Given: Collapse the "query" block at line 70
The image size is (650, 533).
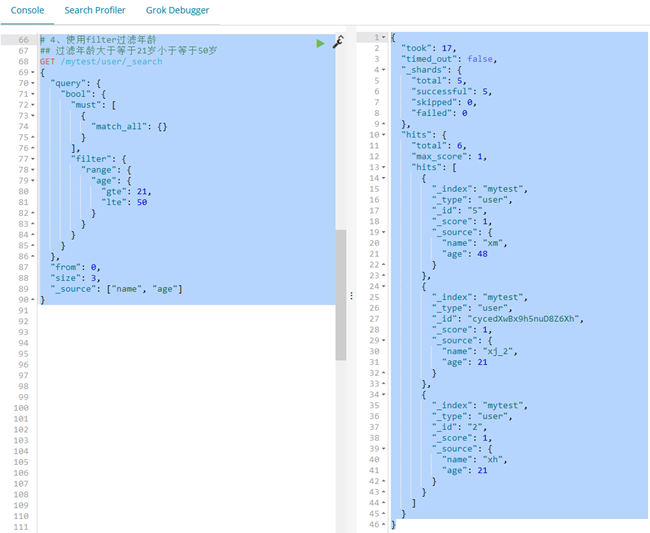Looking at the screenshot, I should click(x=33, y=83).
